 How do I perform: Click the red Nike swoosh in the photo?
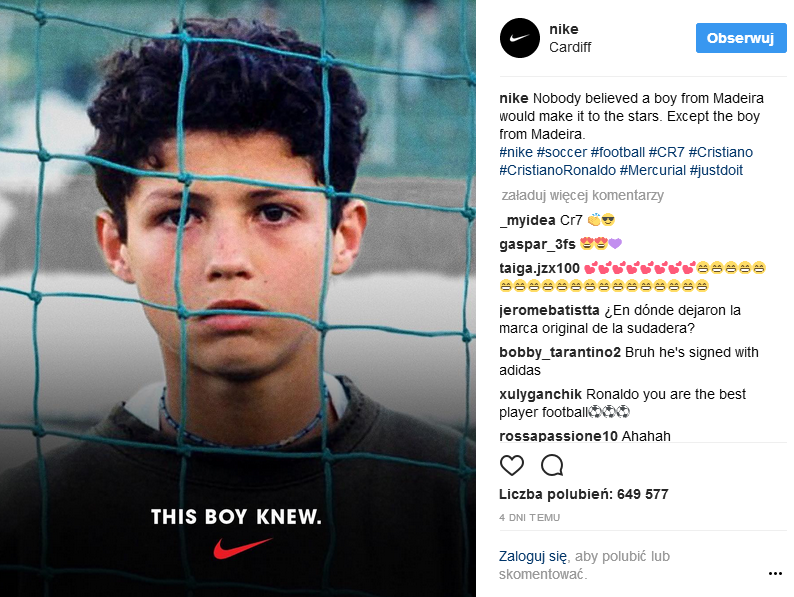point(243,548)
